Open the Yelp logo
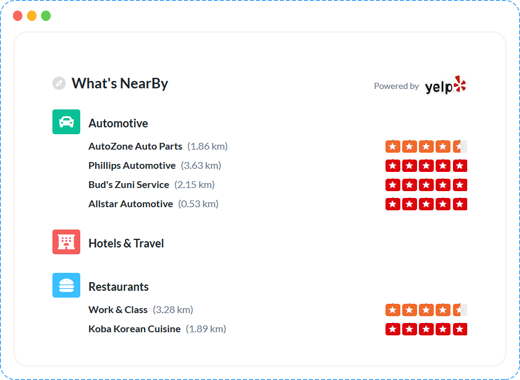This screenshot has width=520, height=380. click(x=446, y=85)
